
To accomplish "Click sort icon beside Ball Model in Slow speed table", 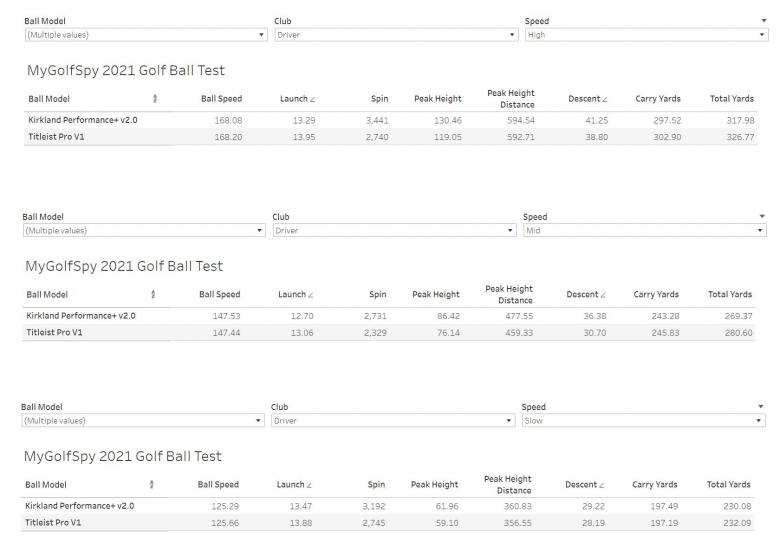I will [152, 485].
